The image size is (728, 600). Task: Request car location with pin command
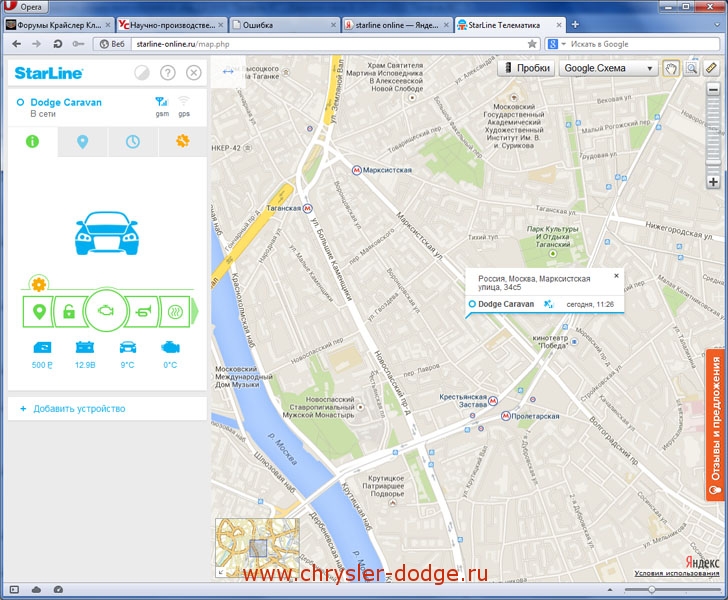click(39, 312)
